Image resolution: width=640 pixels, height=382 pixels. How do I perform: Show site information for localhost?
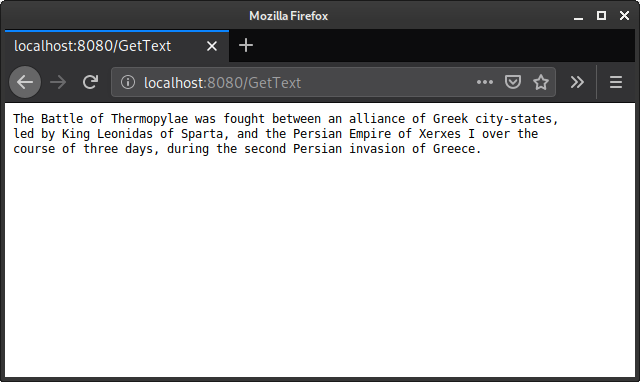click(x=128, y=82)
